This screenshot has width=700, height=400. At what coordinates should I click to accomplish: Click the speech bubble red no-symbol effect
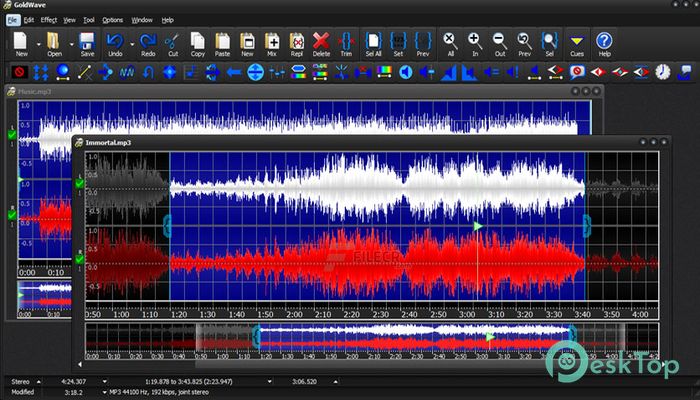pyautogui.click(x=577, y=72)
